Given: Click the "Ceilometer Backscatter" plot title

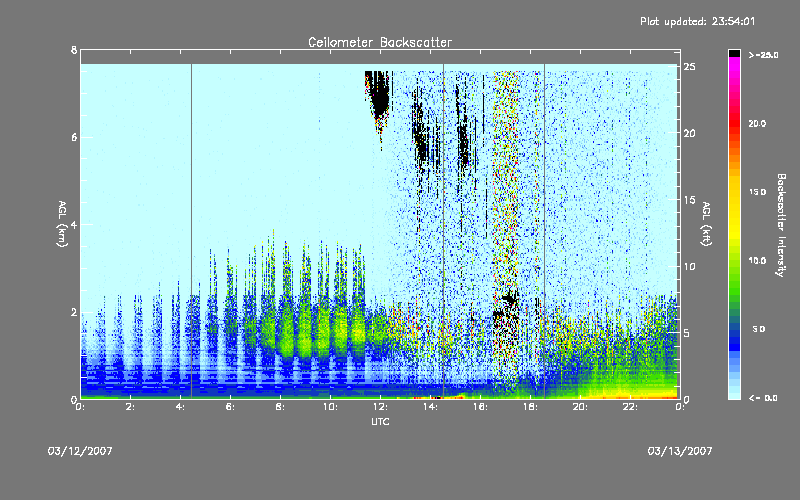Looking at the screenshot, I should coord(380,42).
